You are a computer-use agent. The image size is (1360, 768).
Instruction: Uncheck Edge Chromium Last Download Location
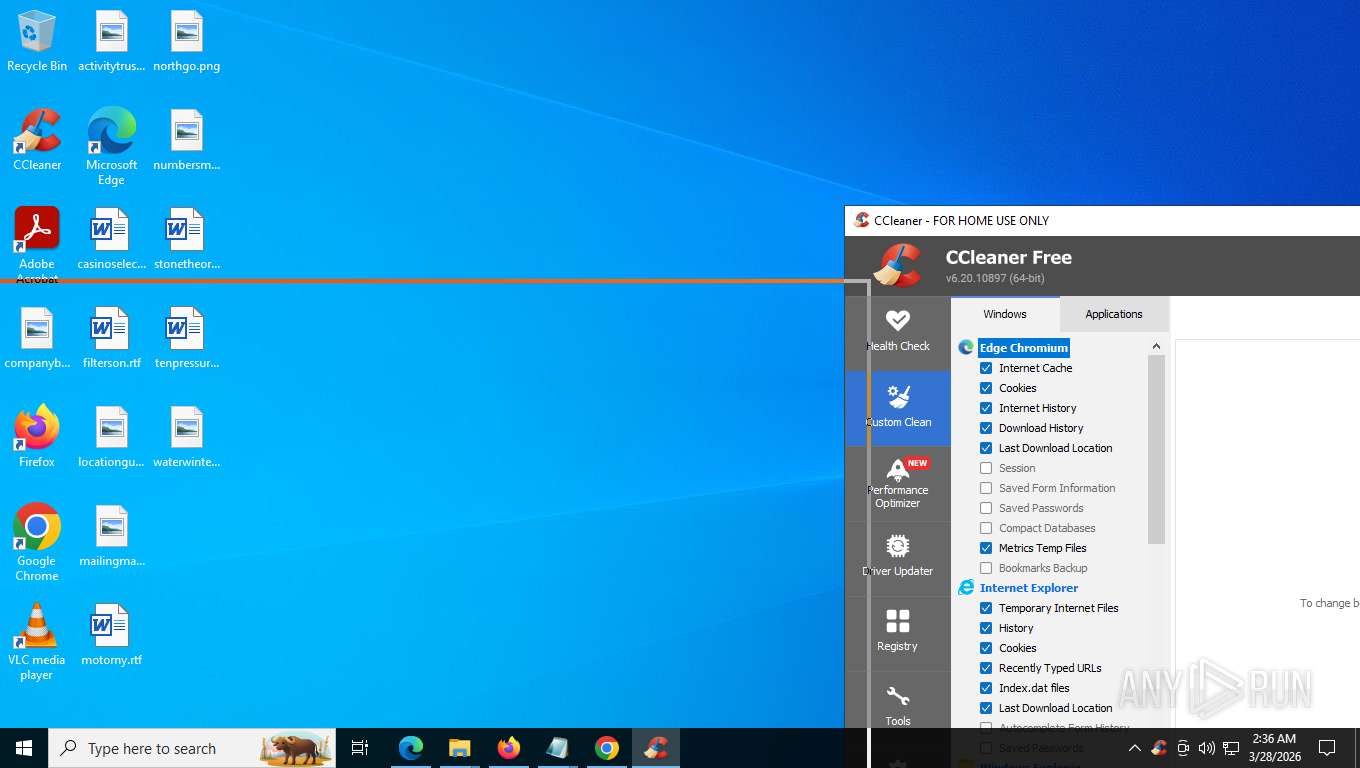pos(986,448)
